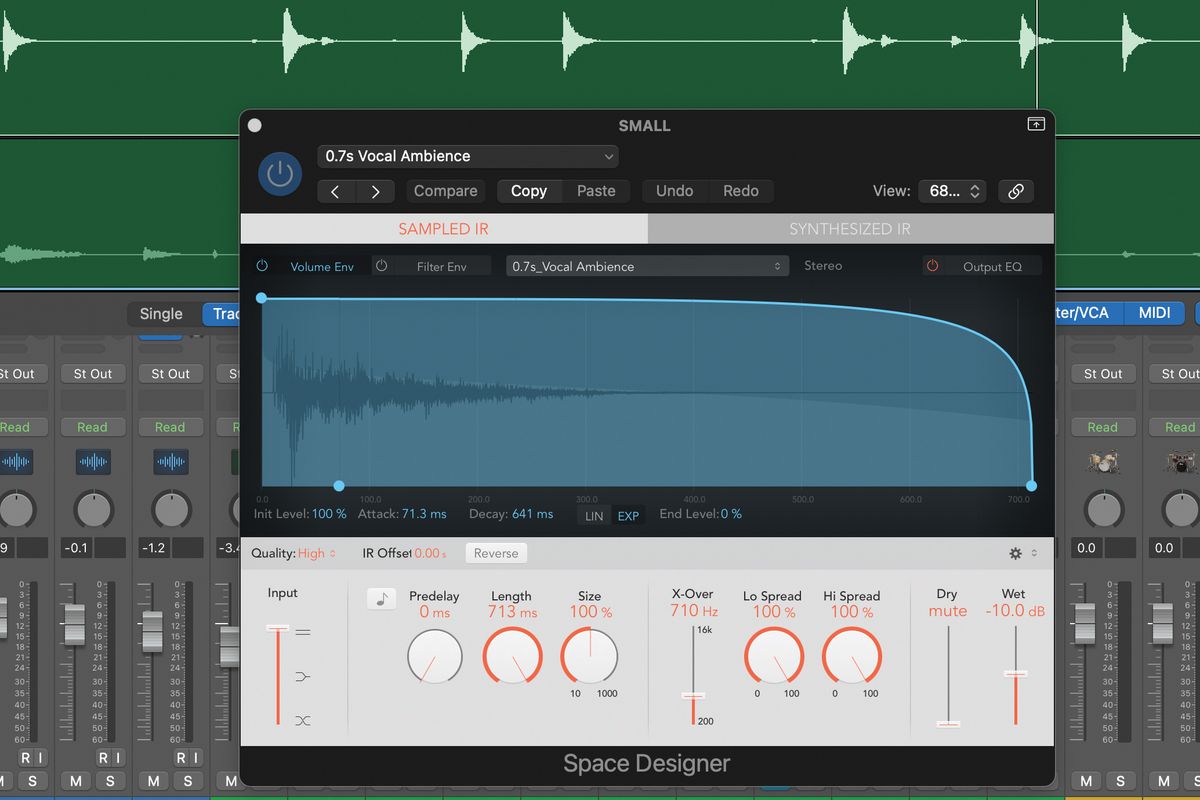1200x800 pixels.
Task: Click the chain link icon in plugin header
Action: 1016,191
